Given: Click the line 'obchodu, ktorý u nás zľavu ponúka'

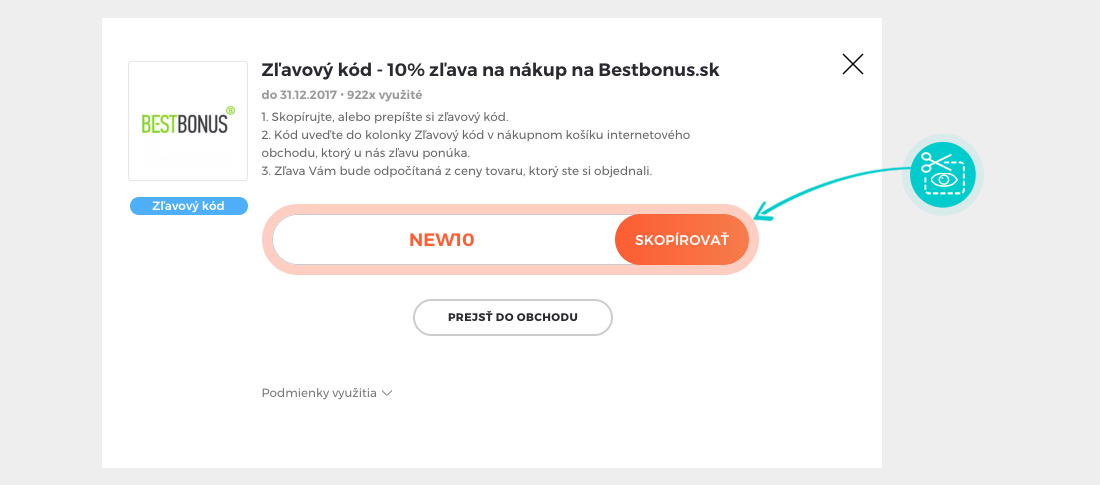Looking at the screenshot, I should tap(365, 153).
